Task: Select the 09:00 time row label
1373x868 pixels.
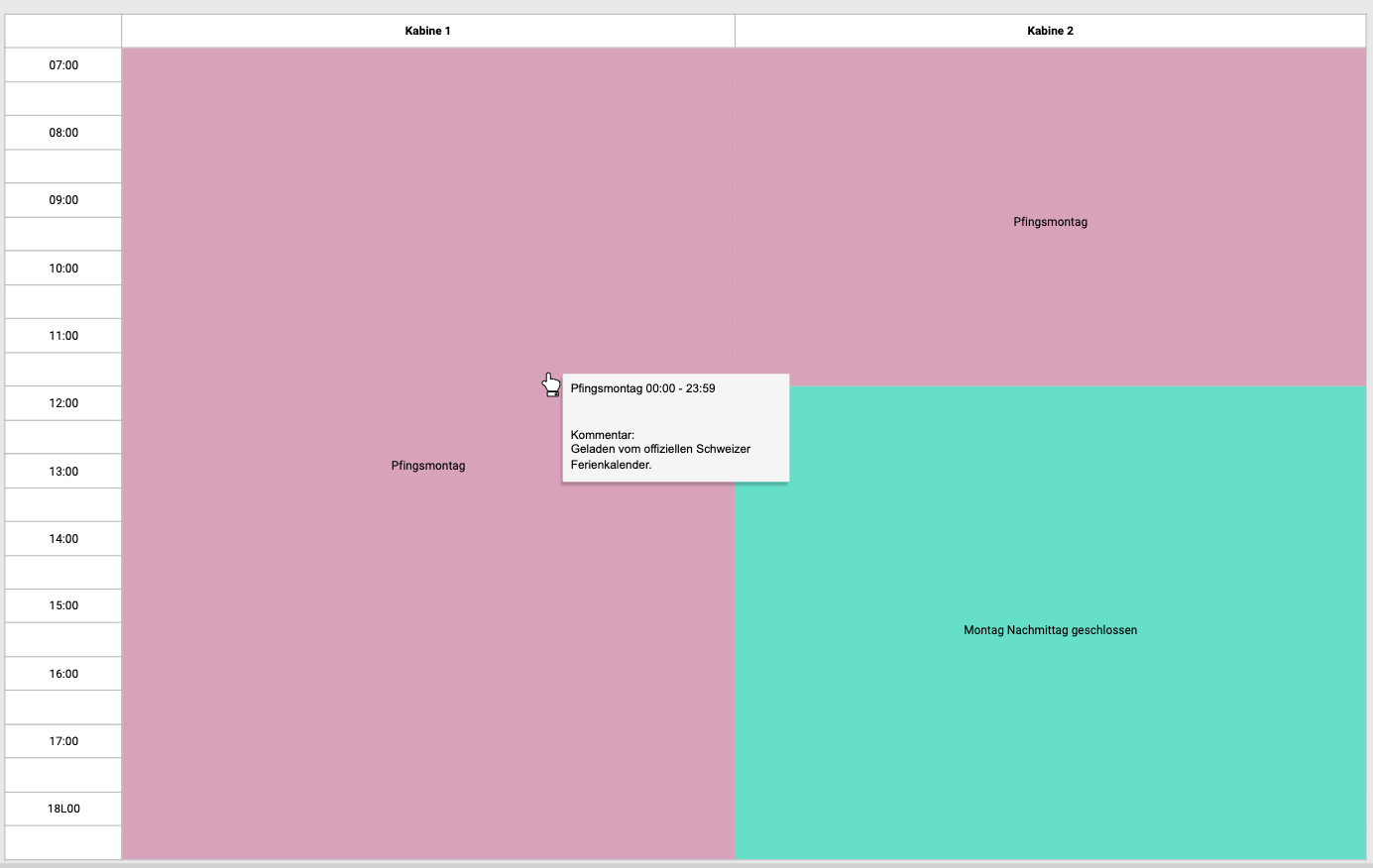Action: pyautogui.click(x=63, y=200)
